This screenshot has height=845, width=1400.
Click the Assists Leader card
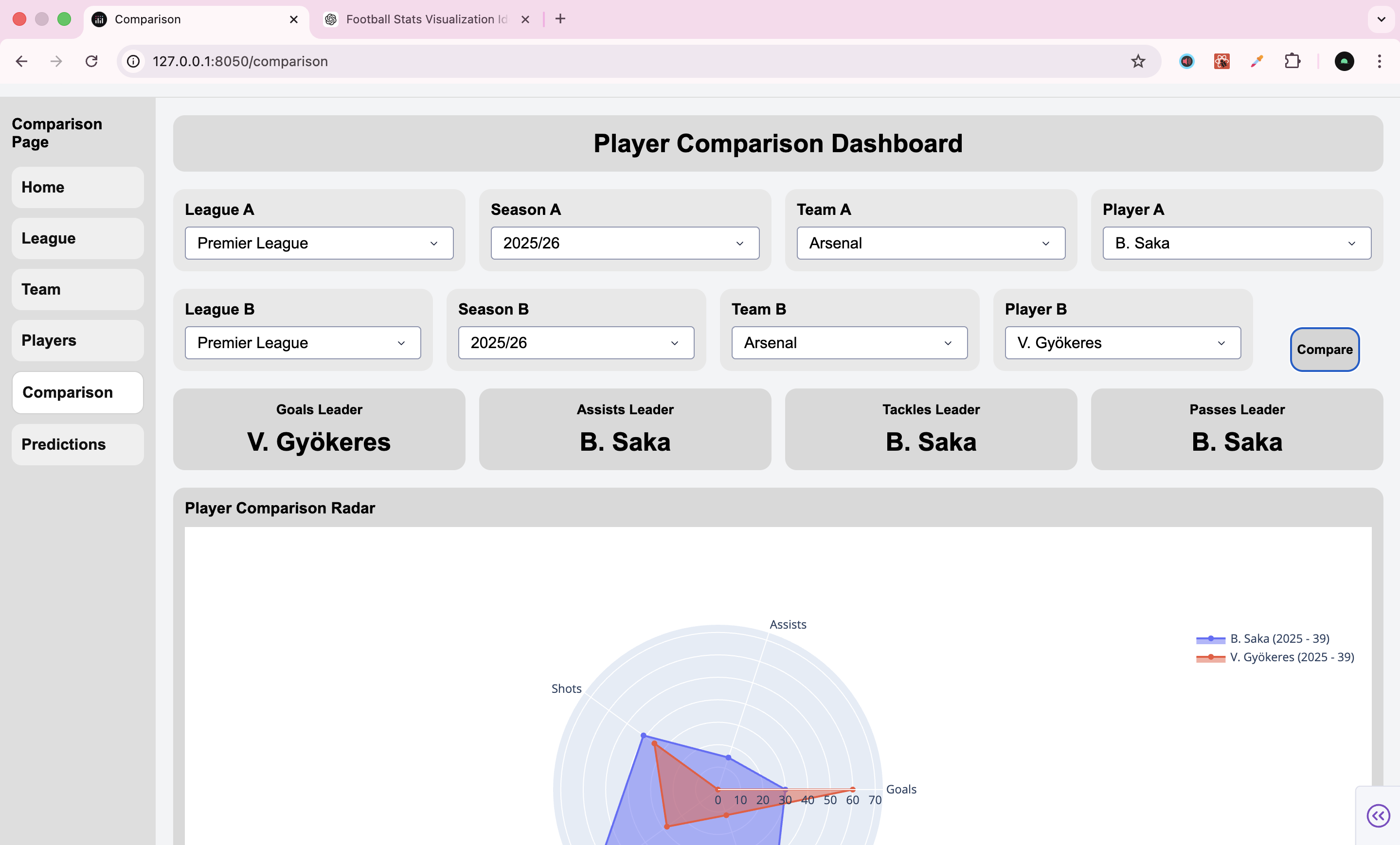[x=625, y=429]
